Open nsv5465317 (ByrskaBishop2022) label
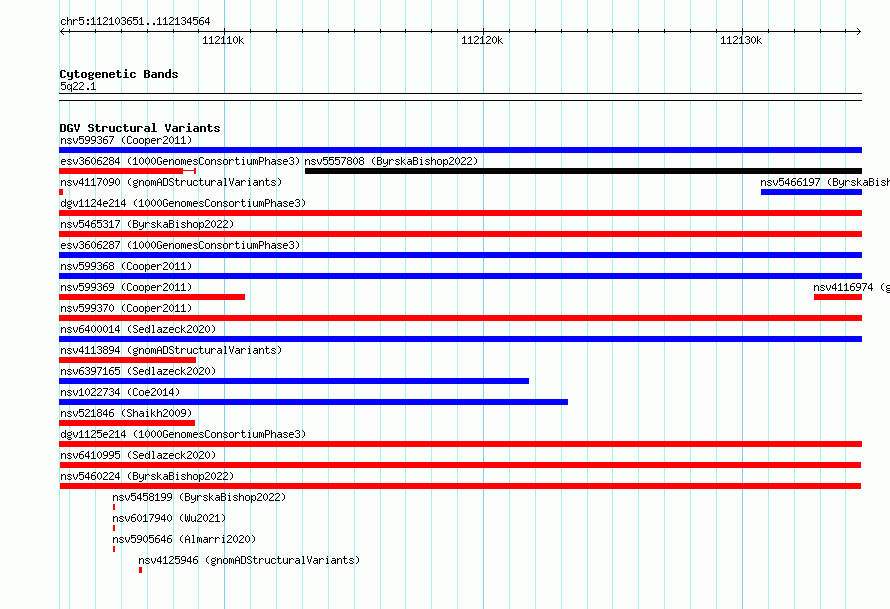The height and width of the screenshot is (609, 890). pyautogui.click(x=147, y=224)
